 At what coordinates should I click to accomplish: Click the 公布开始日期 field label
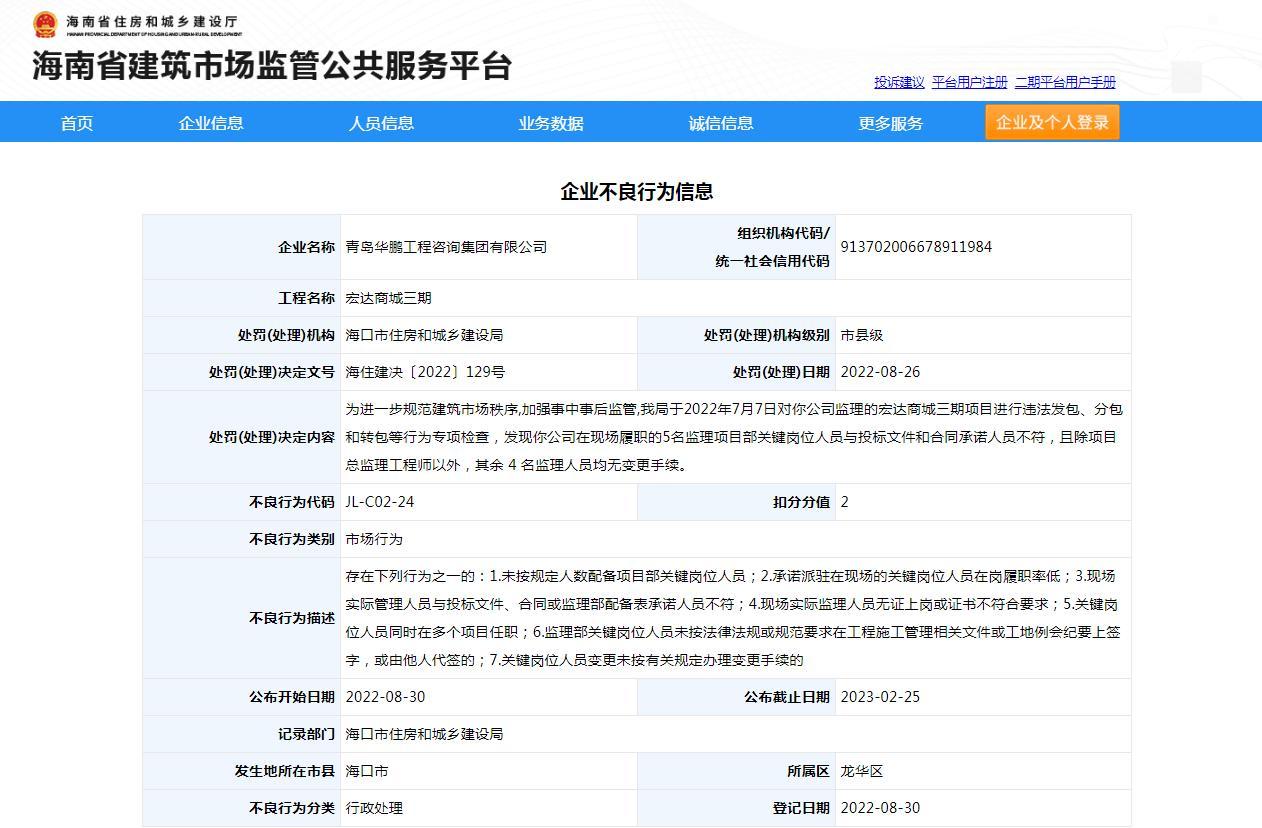[292, 697]
